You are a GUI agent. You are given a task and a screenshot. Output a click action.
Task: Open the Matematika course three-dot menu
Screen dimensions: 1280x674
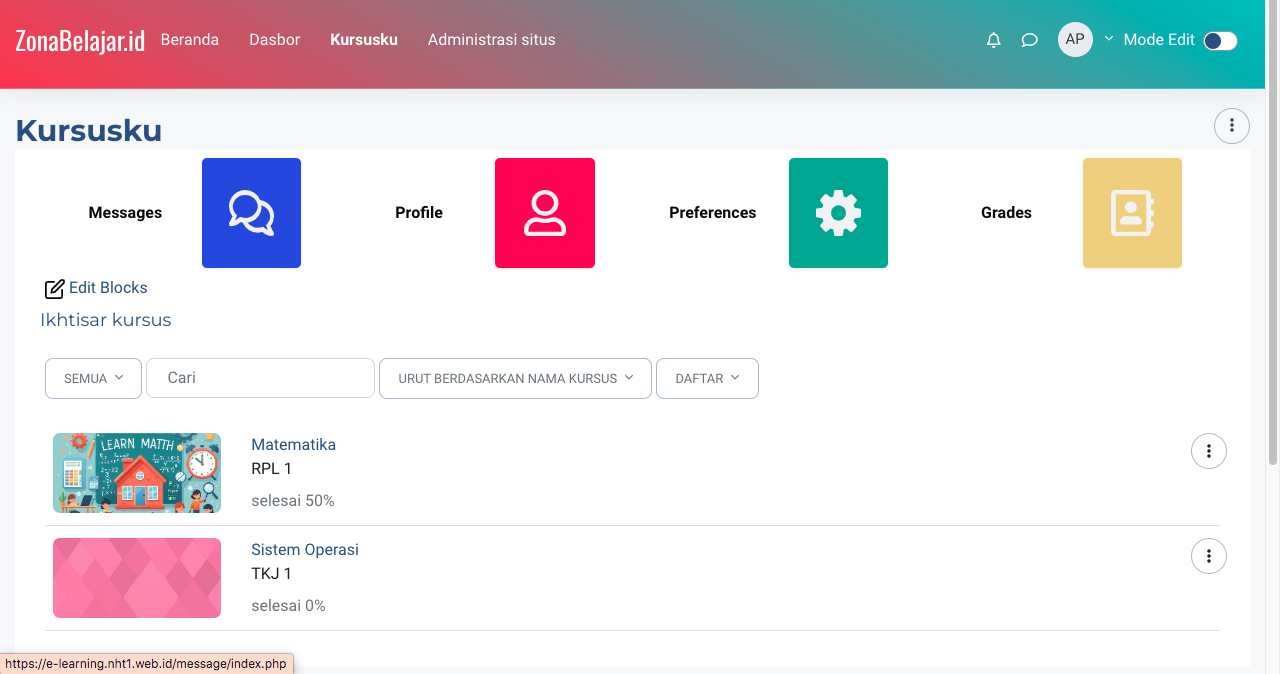click(1209, 451)
